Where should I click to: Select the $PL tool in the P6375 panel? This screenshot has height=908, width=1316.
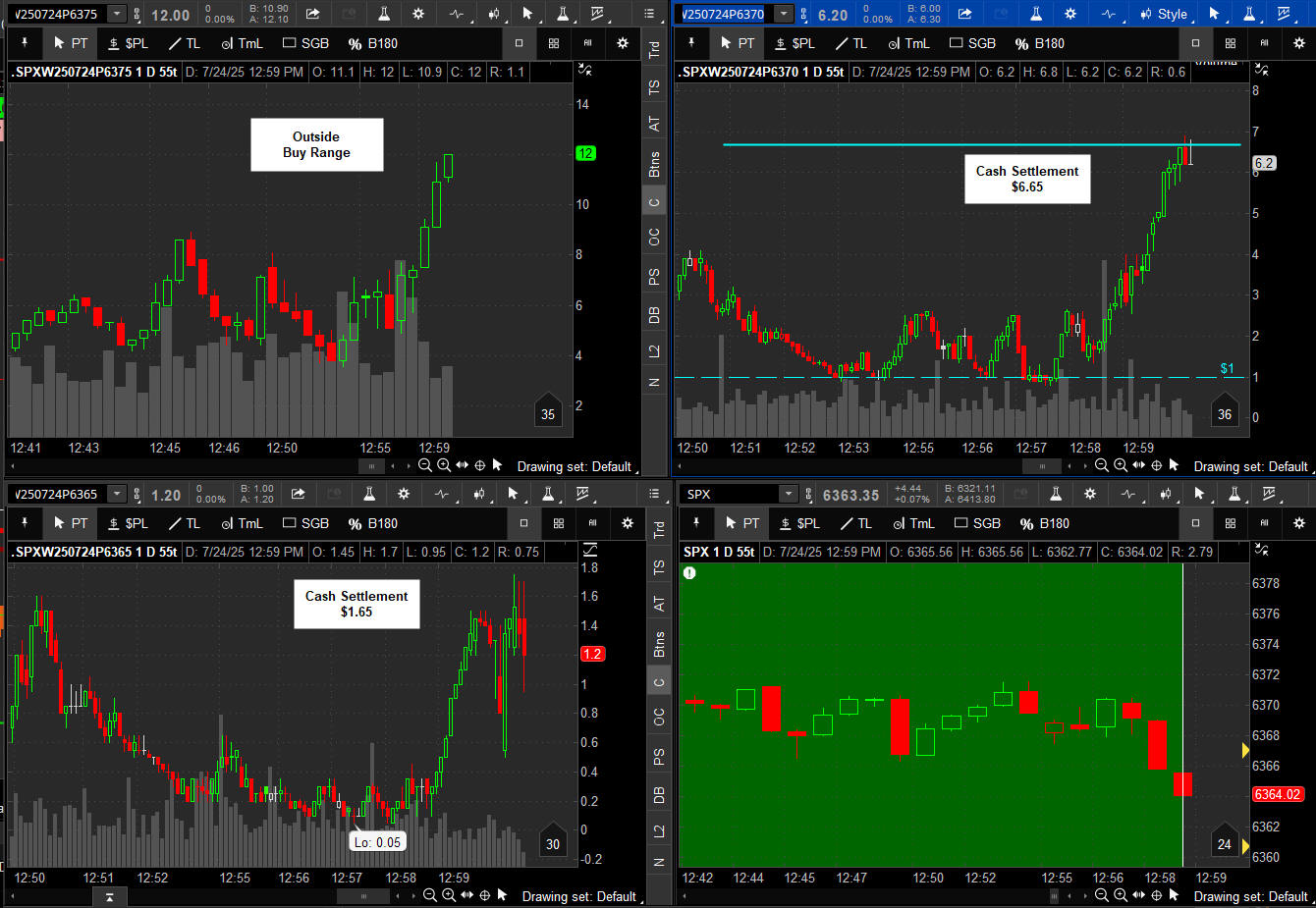coord(128,43)
